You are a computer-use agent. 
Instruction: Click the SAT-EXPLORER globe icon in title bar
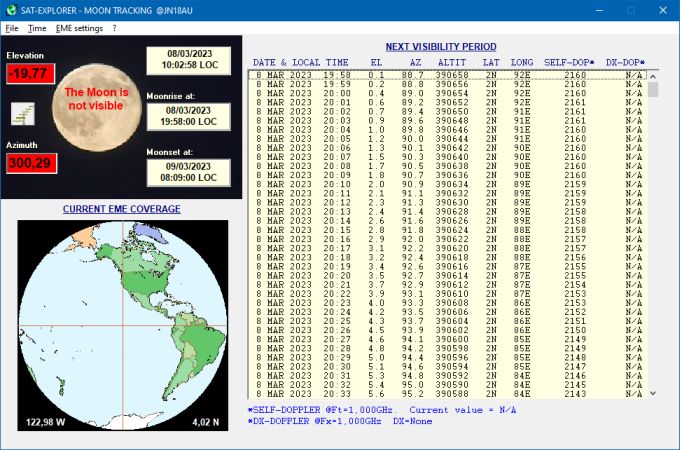pos(11,10)
